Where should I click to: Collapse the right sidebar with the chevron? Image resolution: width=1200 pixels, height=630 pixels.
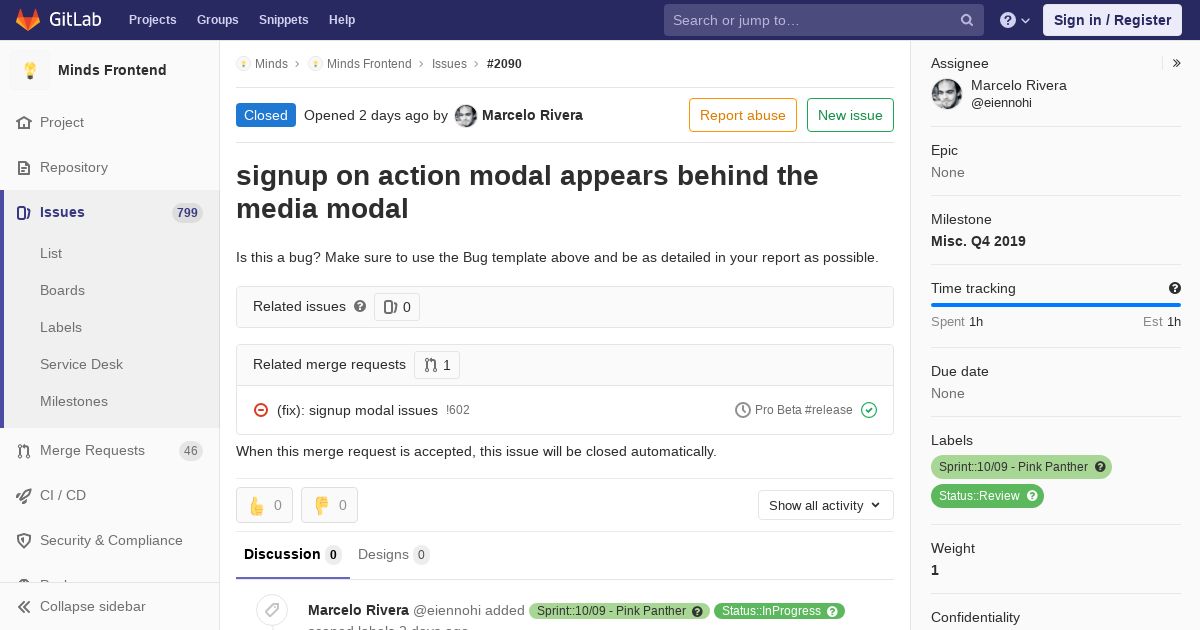point(1177,63)
